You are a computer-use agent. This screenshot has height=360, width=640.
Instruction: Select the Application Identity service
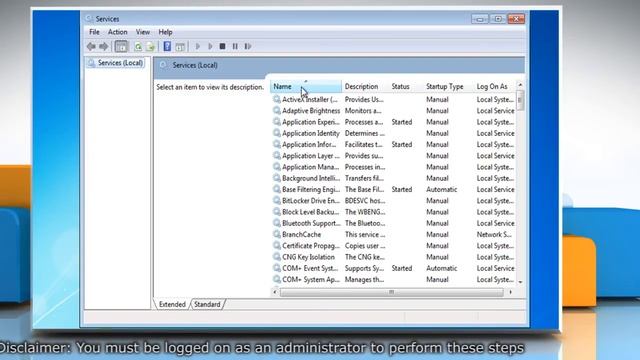(393, 133)
